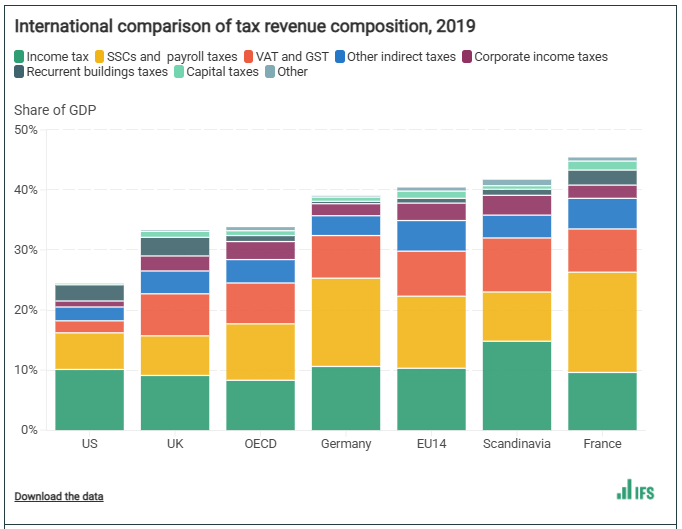Image resolution: width=682 pixels, height=529 pixels.
Task: Click the green Income tax legend swatch
Action: click(20, 57)
